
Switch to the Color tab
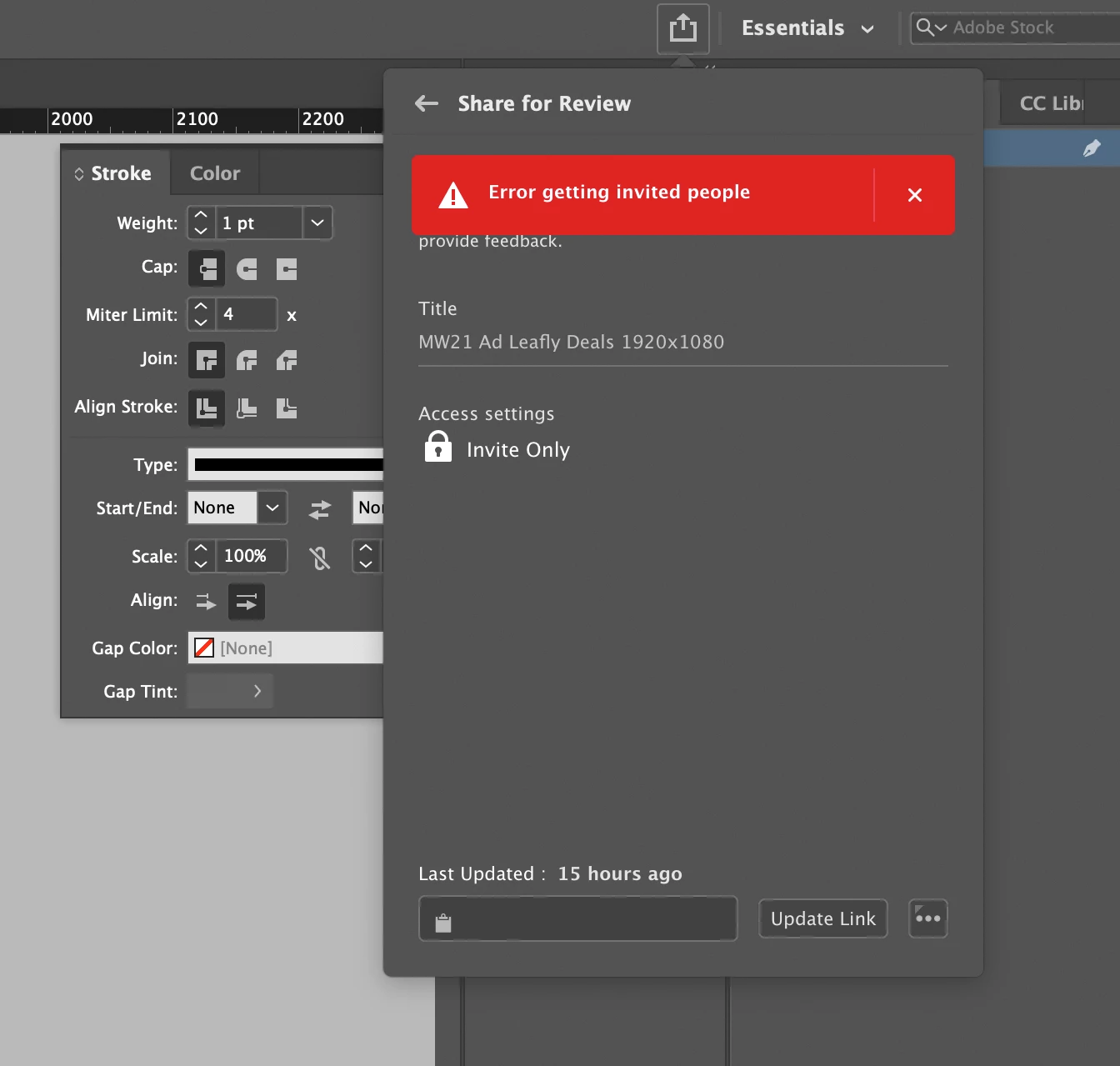click(x=215, y=173)
